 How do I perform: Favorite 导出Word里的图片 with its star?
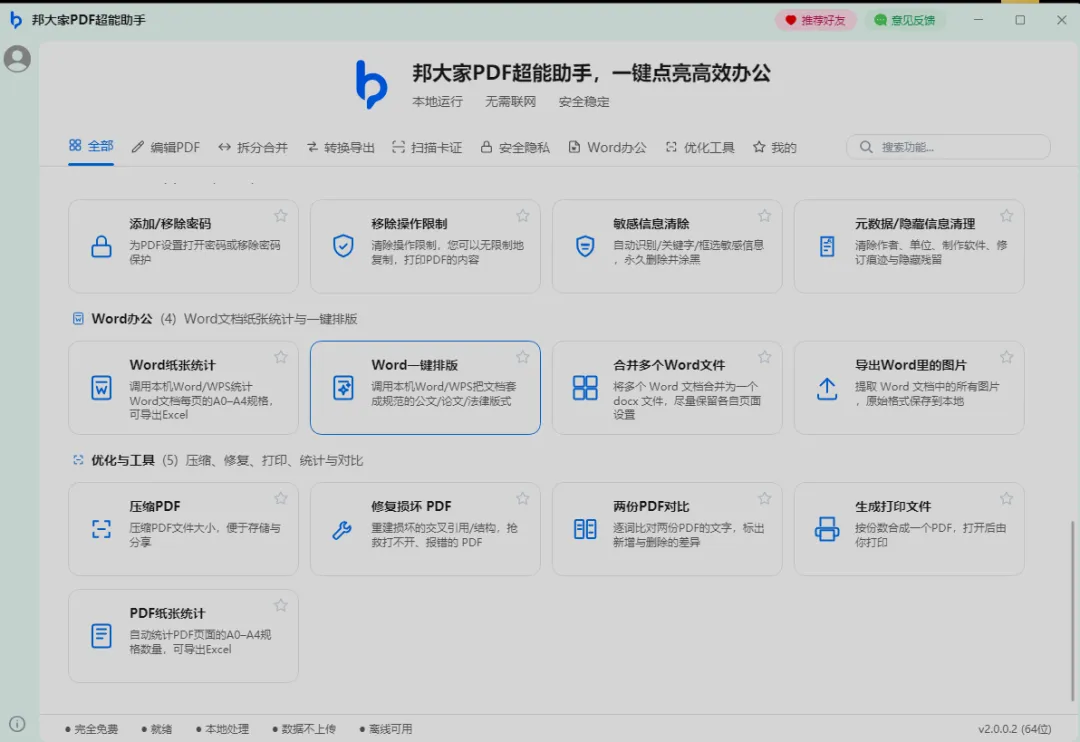pos(1006,357)
